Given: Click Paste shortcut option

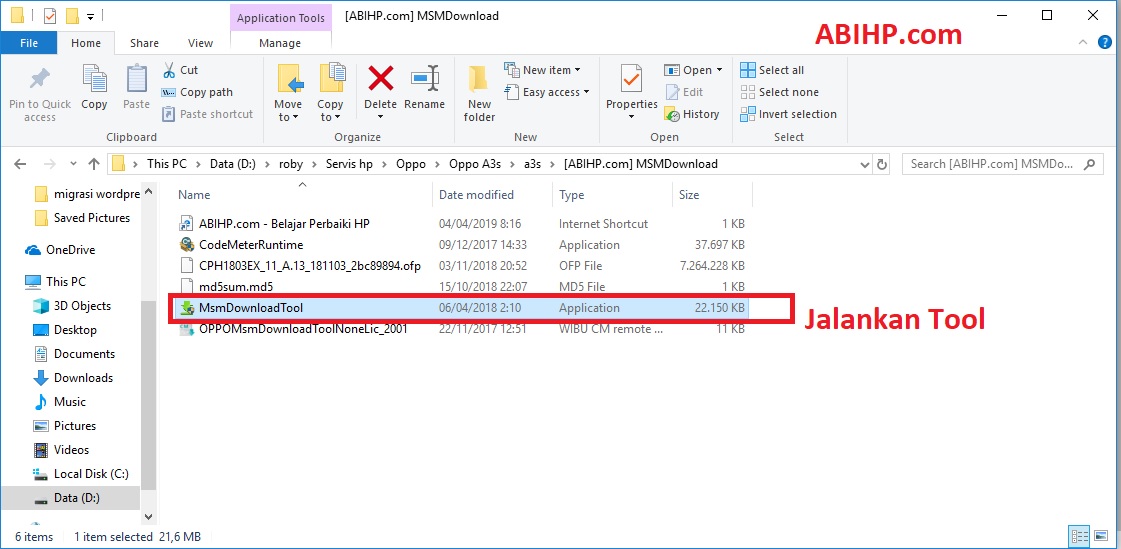Looking at the screenshot, I should click(207, 114).
